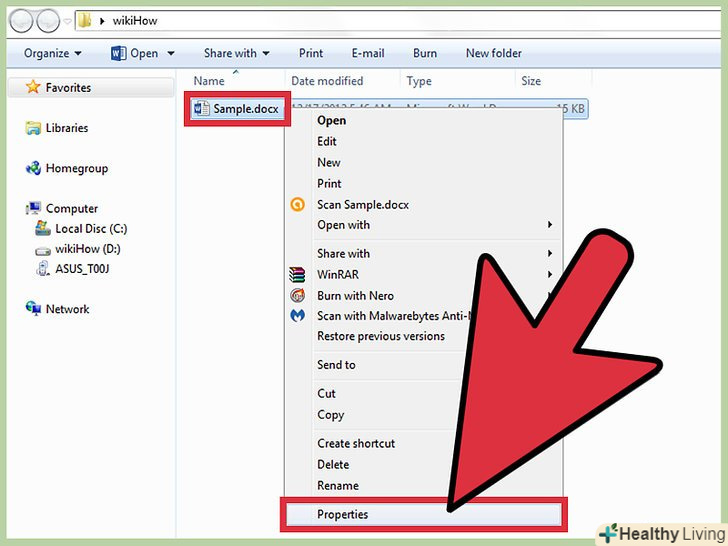
Task: Click Print in the toolbar
Action: tap(311, 53)
